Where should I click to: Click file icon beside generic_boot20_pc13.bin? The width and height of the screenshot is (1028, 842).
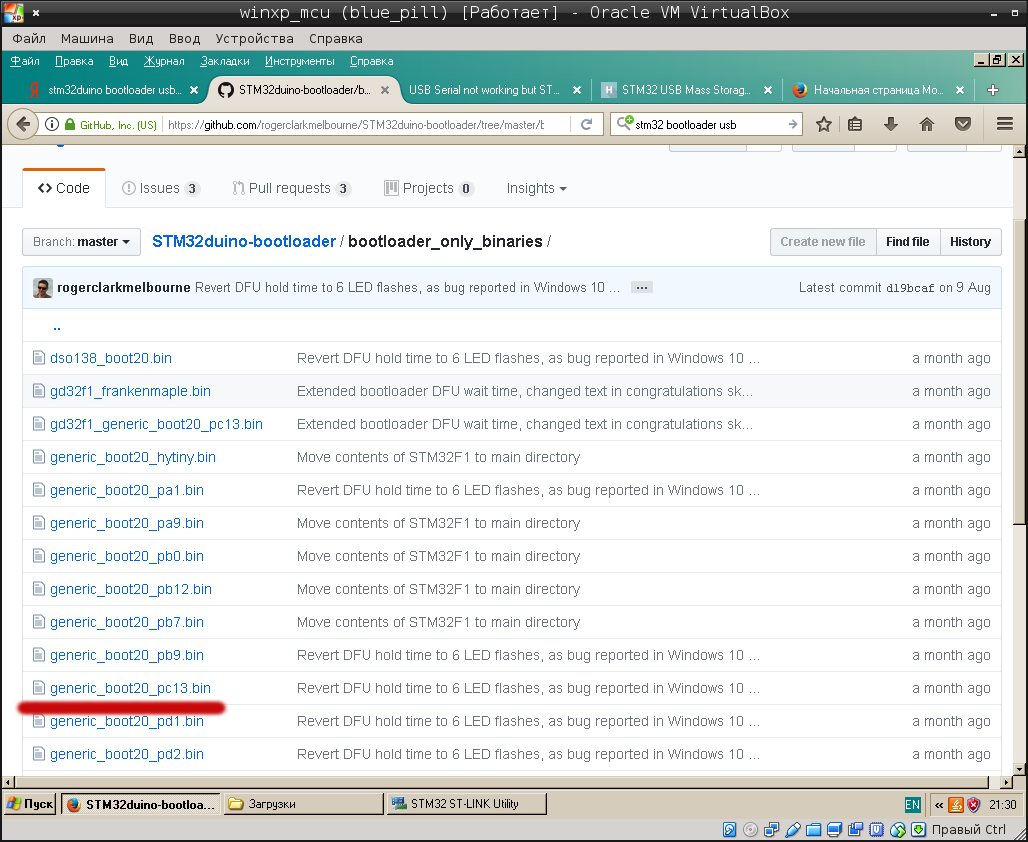pos(39,688)
